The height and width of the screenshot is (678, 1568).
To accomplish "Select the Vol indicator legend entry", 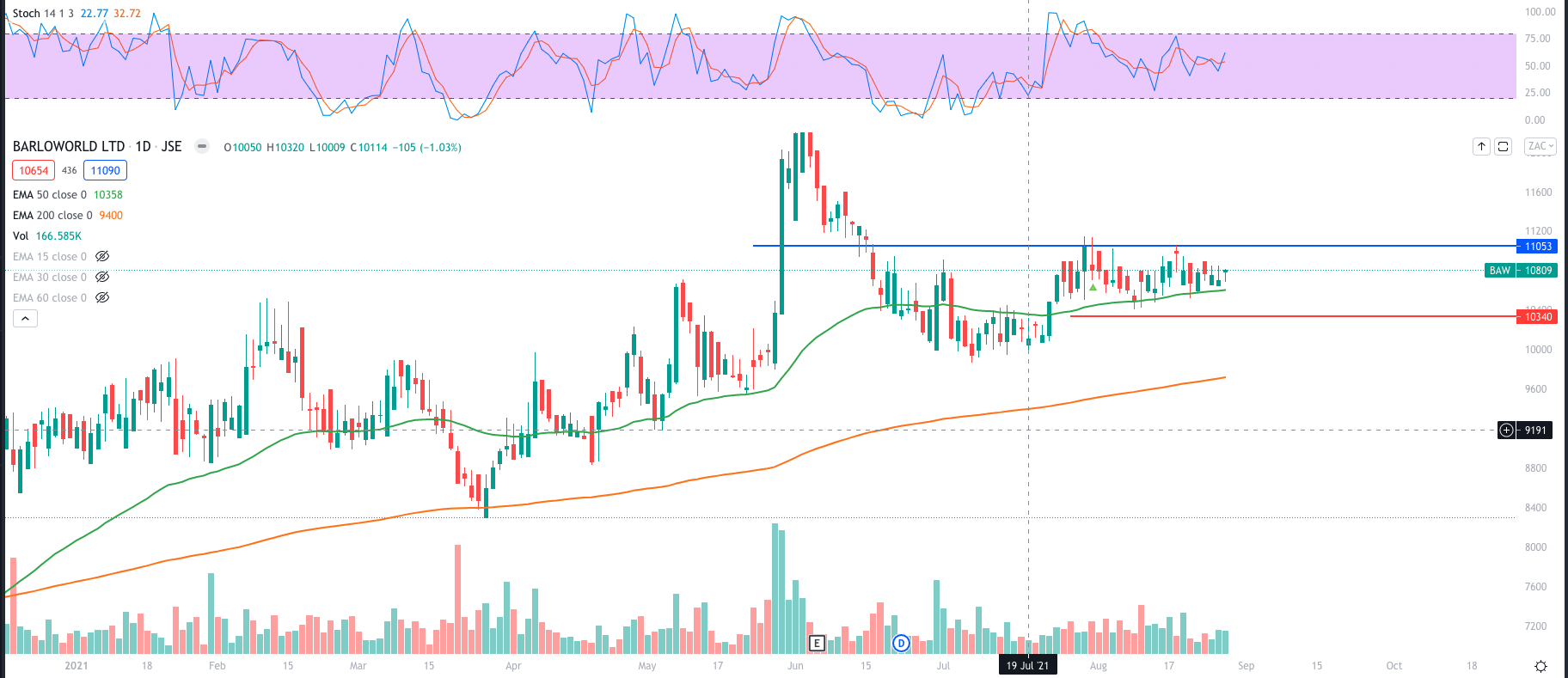I will click(x=21, y=235).
